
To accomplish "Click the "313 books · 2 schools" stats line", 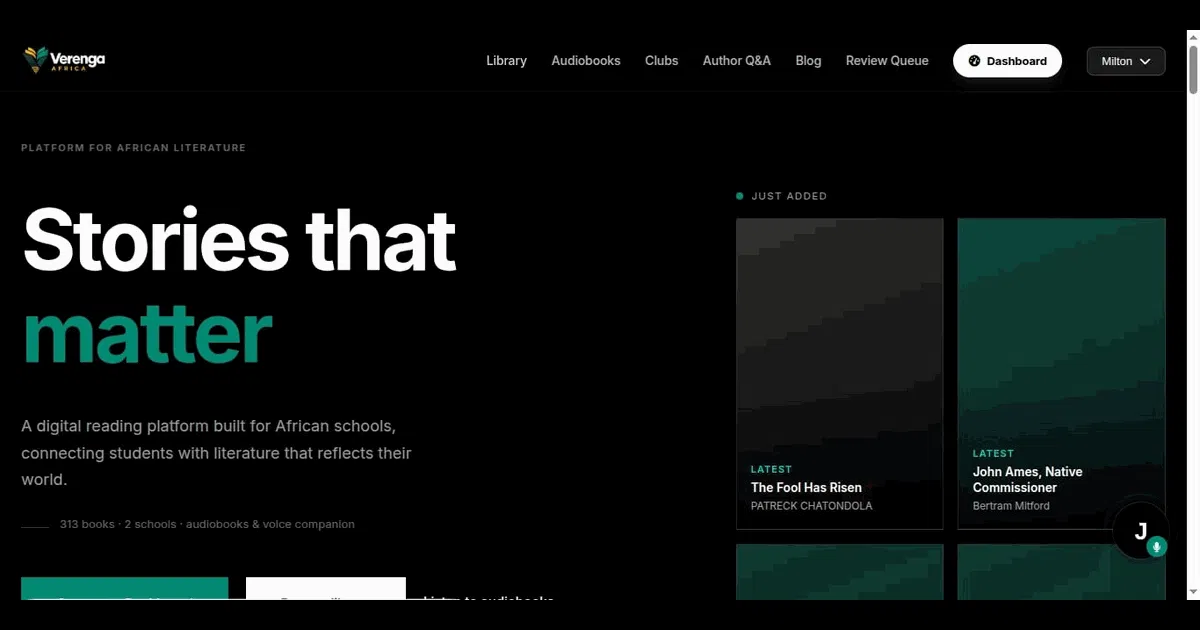I will click(207, 524).
